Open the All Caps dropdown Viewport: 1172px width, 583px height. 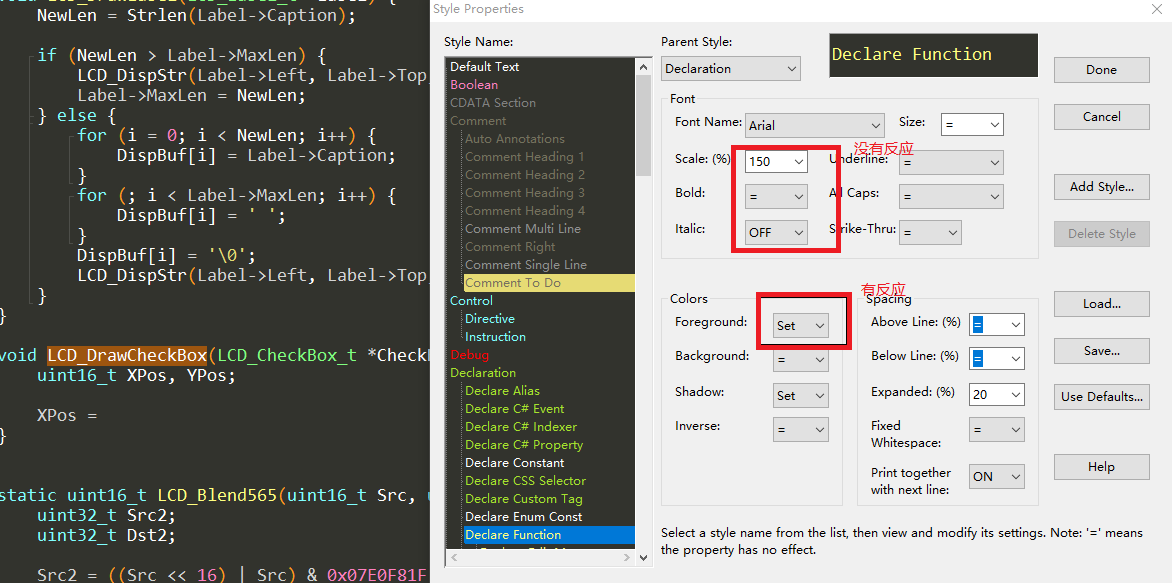[951, 197]
